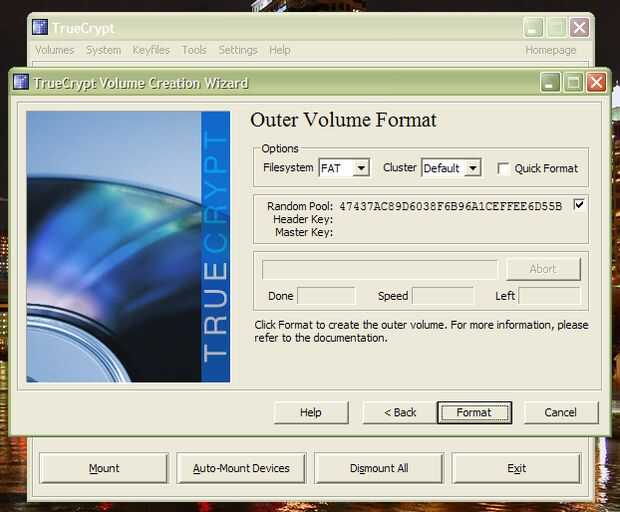Click the Header Key label
This screenshot has height=512, width=620.
[x=303, y=219]
